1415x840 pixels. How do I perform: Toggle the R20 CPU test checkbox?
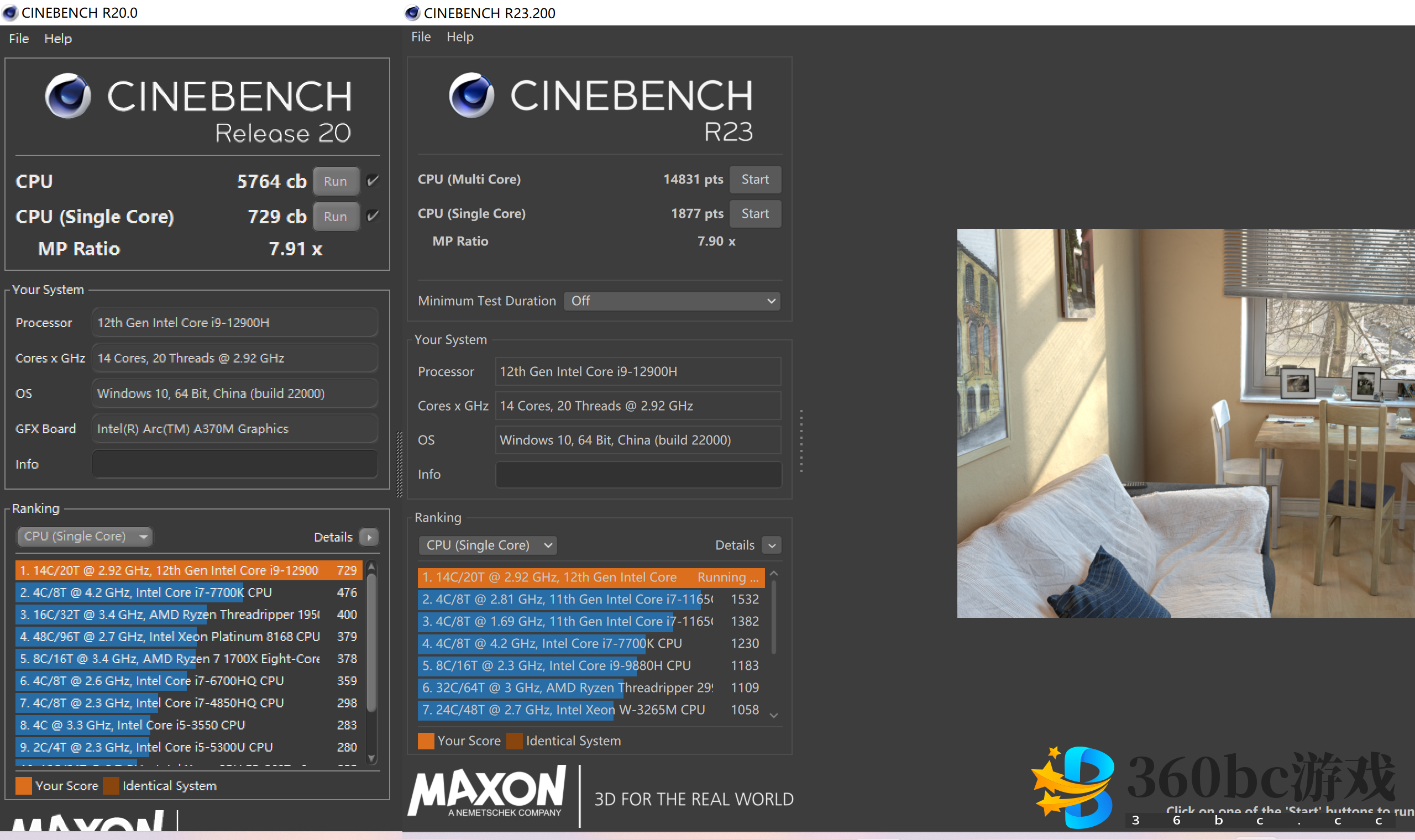coord(373,181)
